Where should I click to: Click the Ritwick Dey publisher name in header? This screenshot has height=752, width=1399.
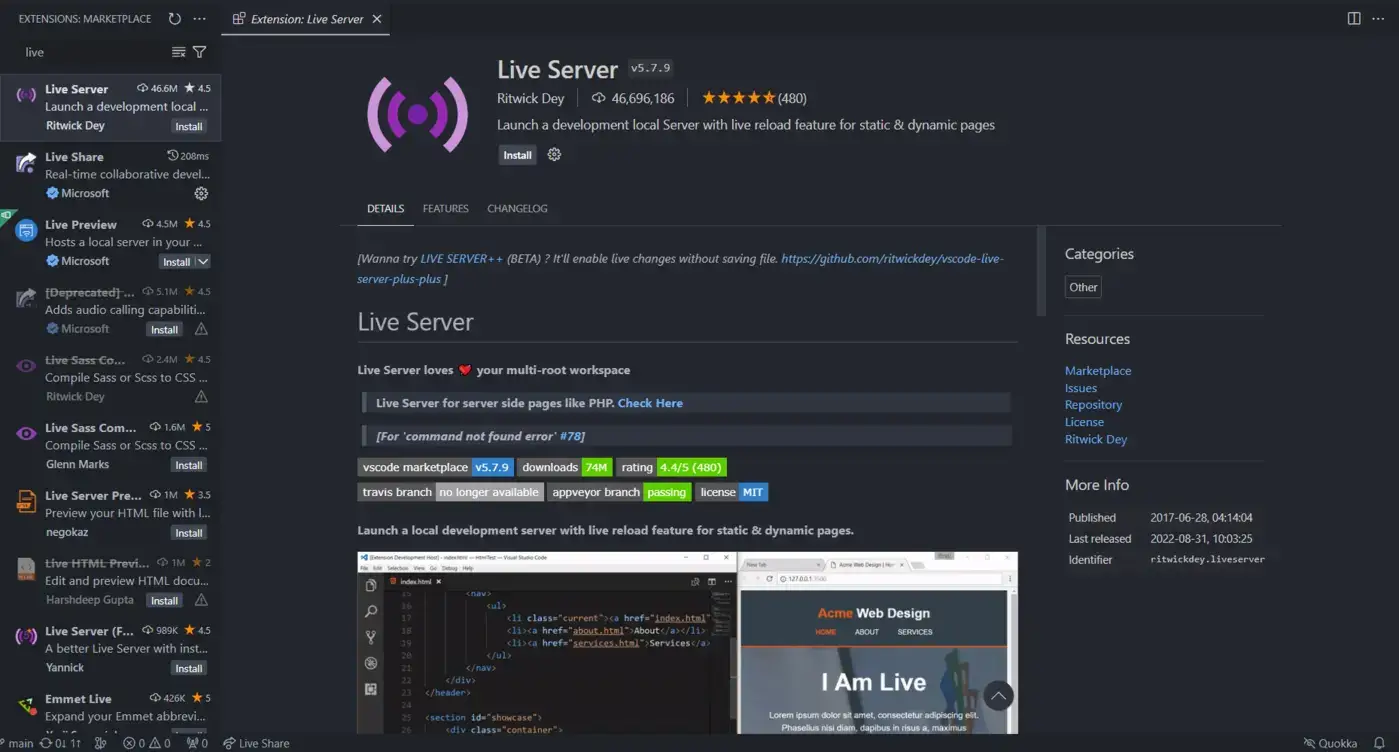[530, 98]
